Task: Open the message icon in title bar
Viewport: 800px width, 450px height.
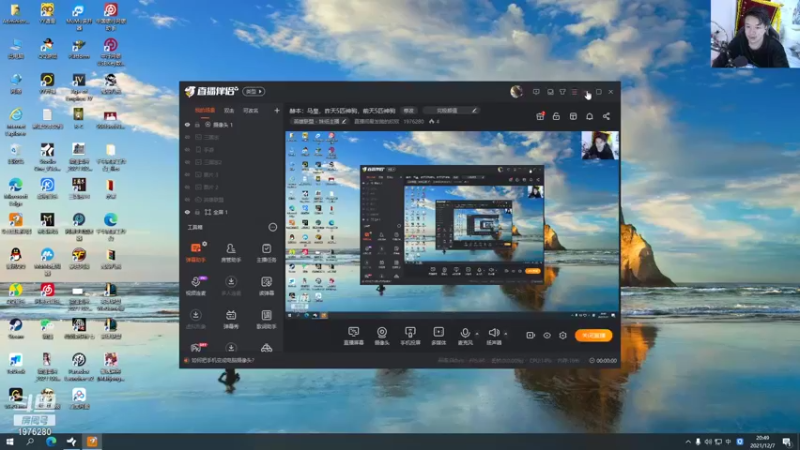Action: (536, 92)
